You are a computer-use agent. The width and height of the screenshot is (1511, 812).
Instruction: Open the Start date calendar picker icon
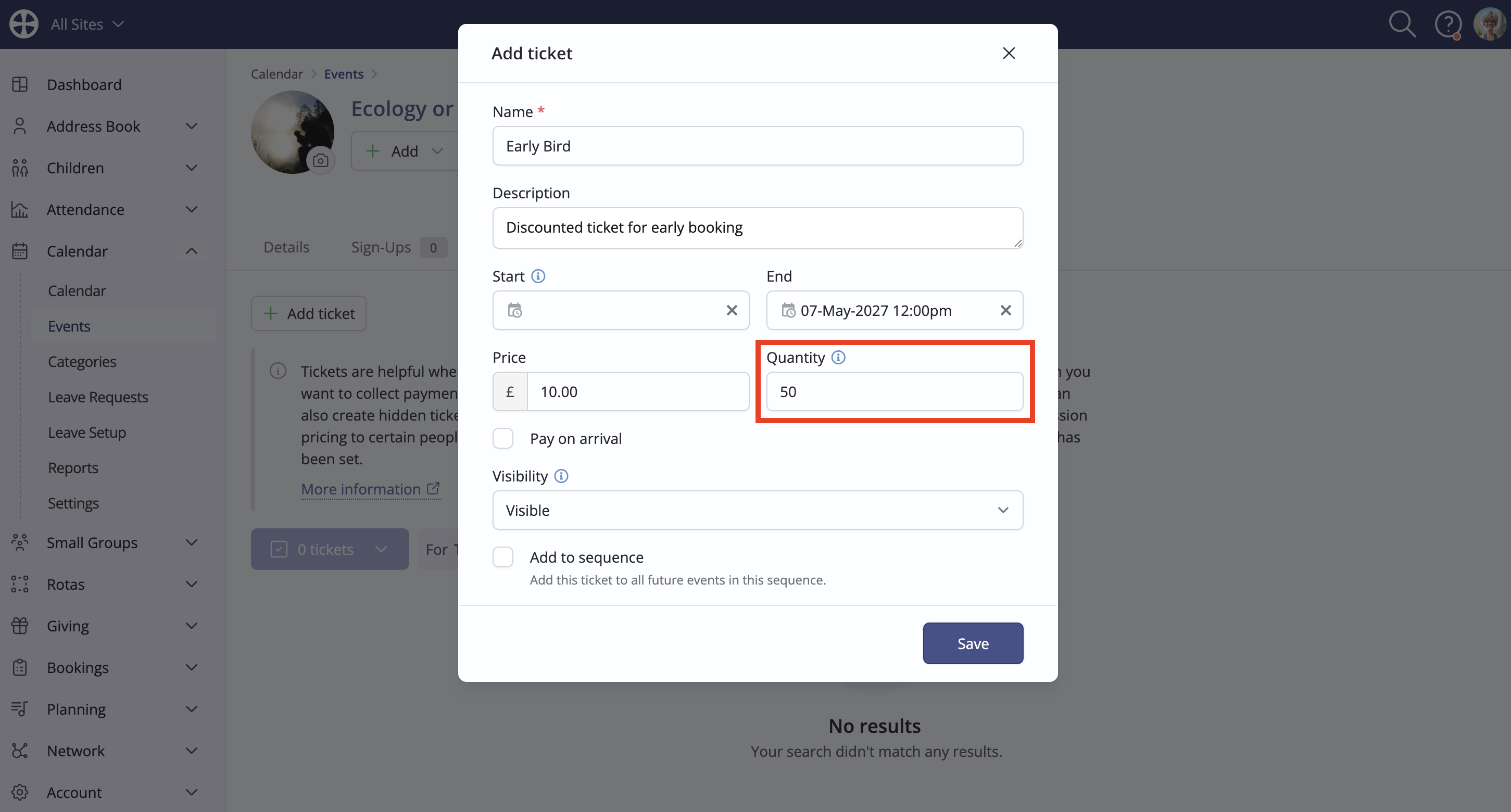[x=514, y=310]
